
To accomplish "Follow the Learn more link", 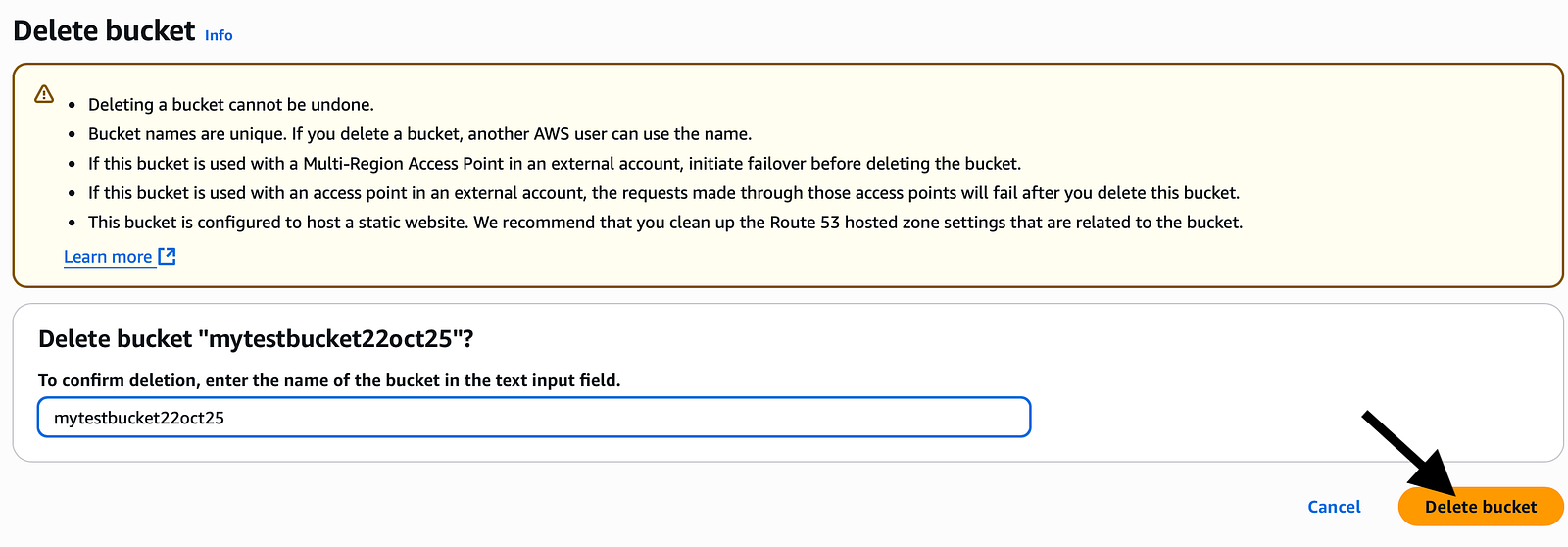I will tap(108, 257).
